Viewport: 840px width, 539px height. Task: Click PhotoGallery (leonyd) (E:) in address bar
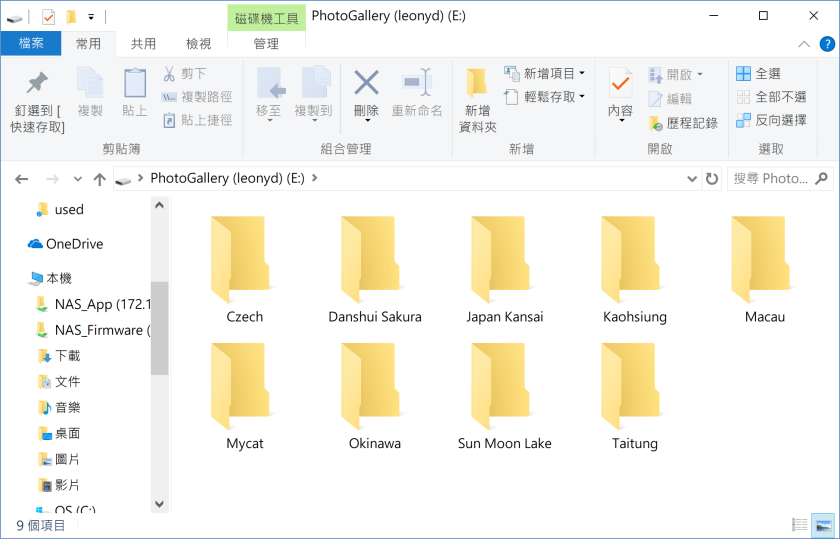point(227,178)
